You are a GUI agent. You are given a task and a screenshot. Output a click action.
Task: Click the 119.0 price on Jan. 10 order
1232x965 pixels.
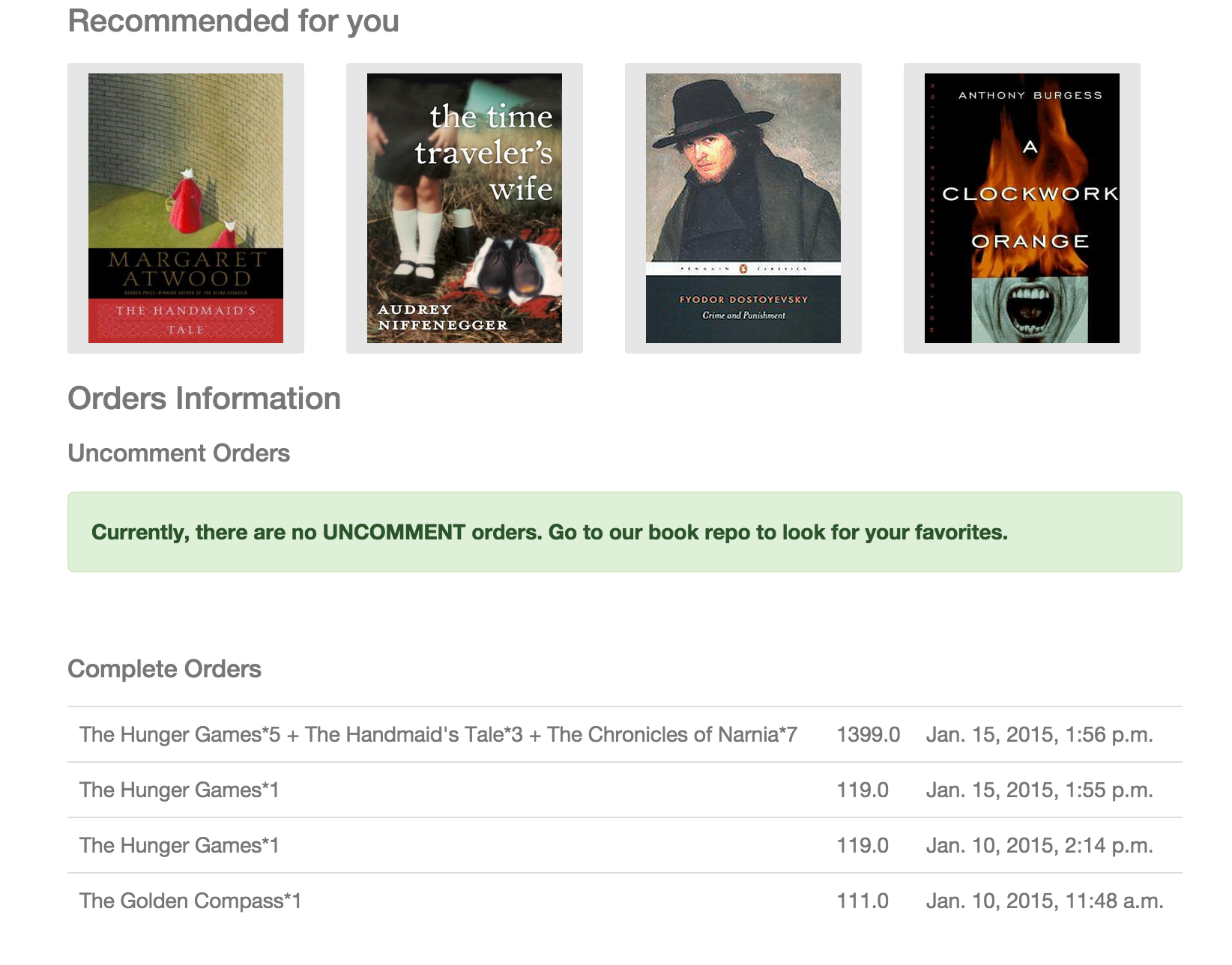(x=863, y=845)
